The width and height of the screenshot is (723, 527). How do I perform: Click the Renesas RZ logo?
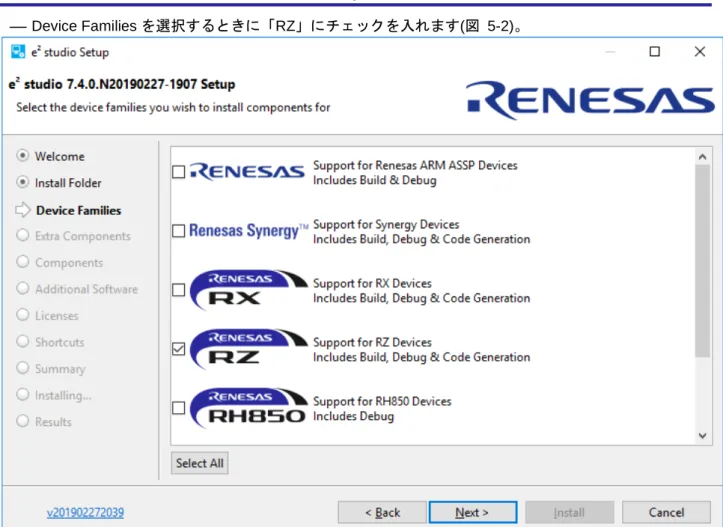coord(249,349)
